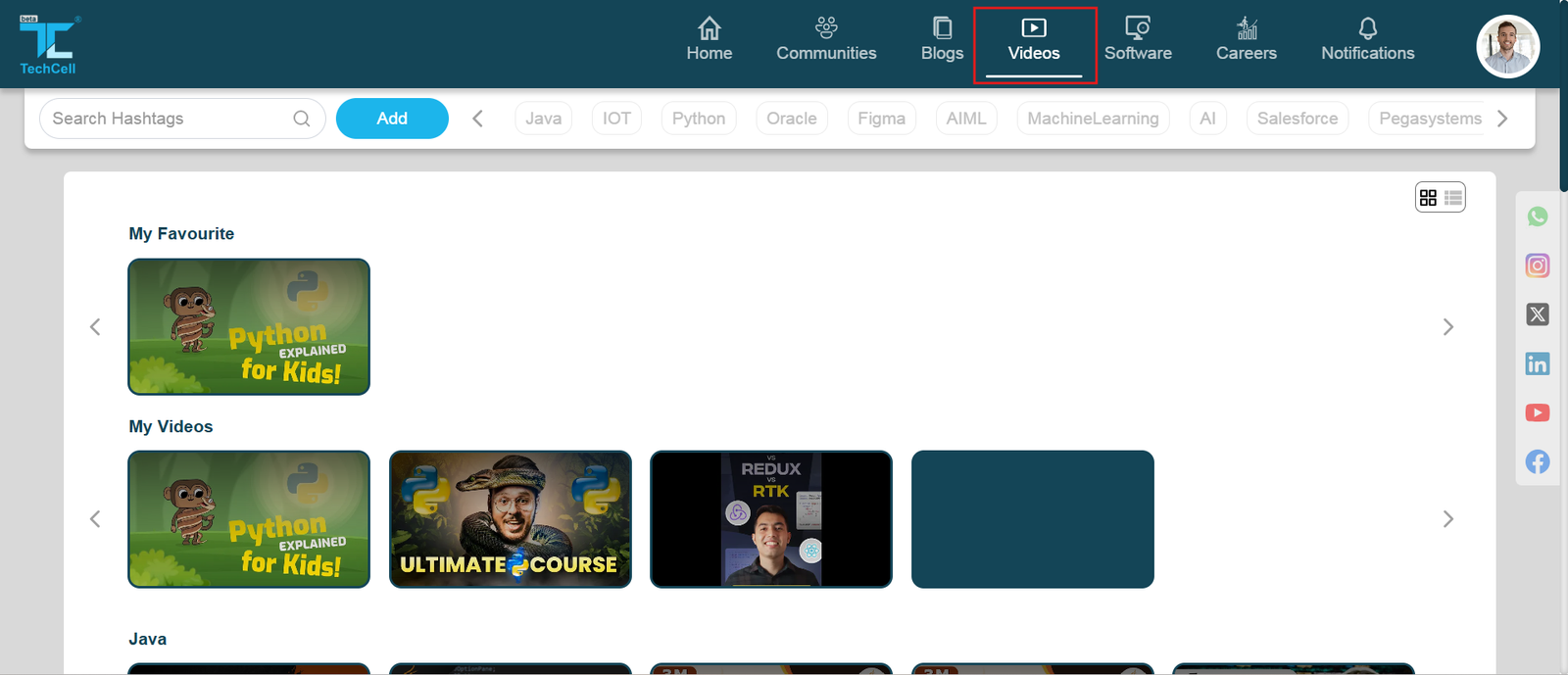The width and height of the screenshot is (1568, 675).
Task: Show next My Videos with right arrow
Action: 1447,519
